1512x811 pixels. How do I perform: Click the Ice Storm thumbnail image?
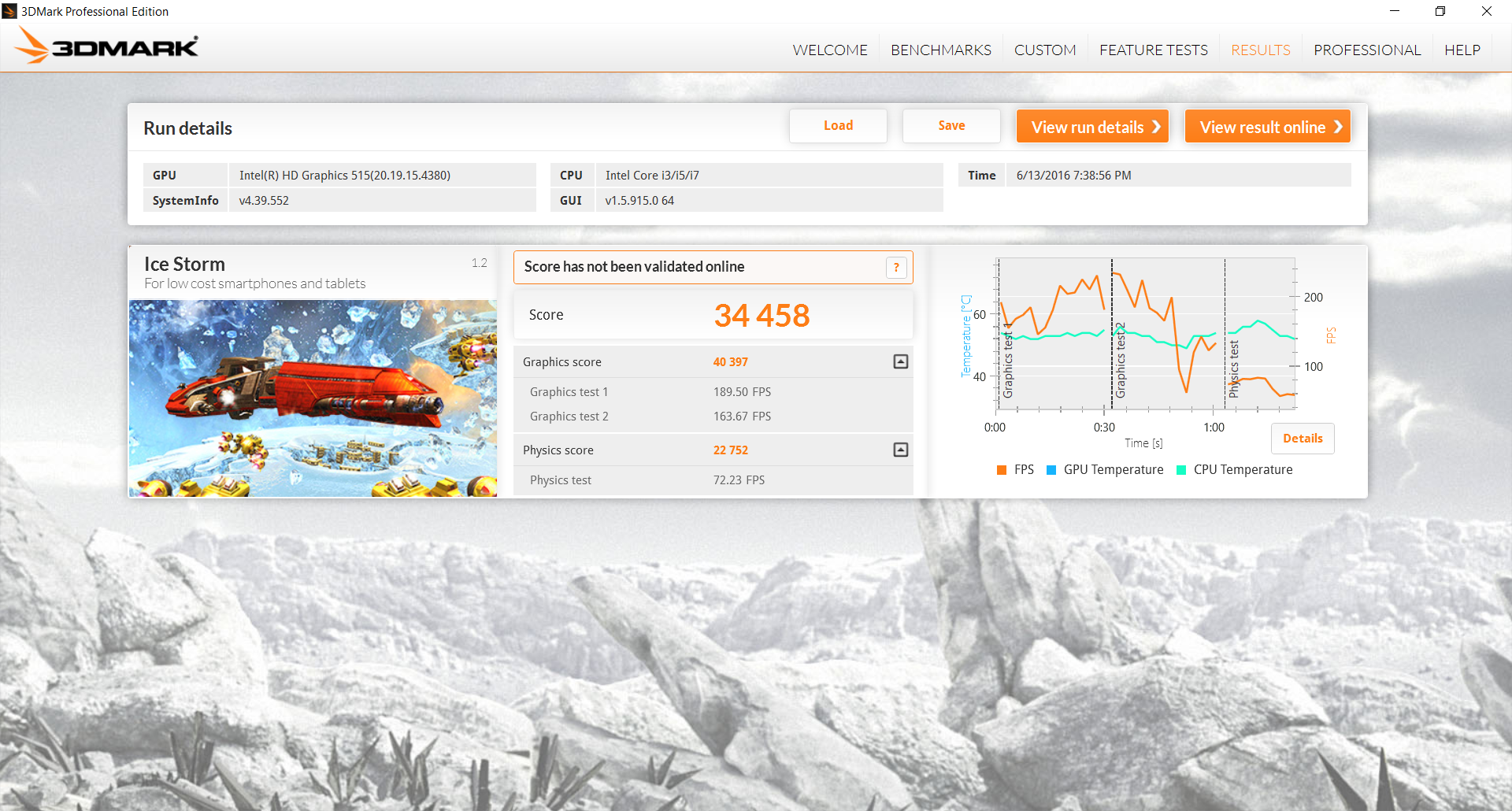click(x=313, y=398)
